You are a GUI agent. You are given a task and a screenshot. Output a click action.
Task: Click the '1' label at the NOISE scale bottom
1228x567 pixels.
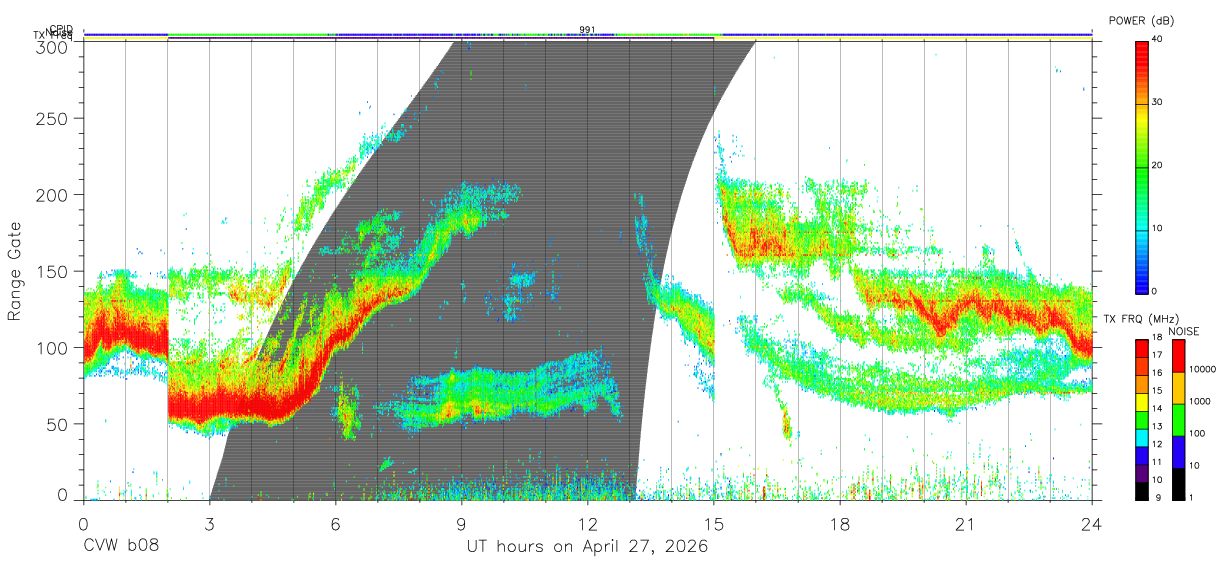1191,497
